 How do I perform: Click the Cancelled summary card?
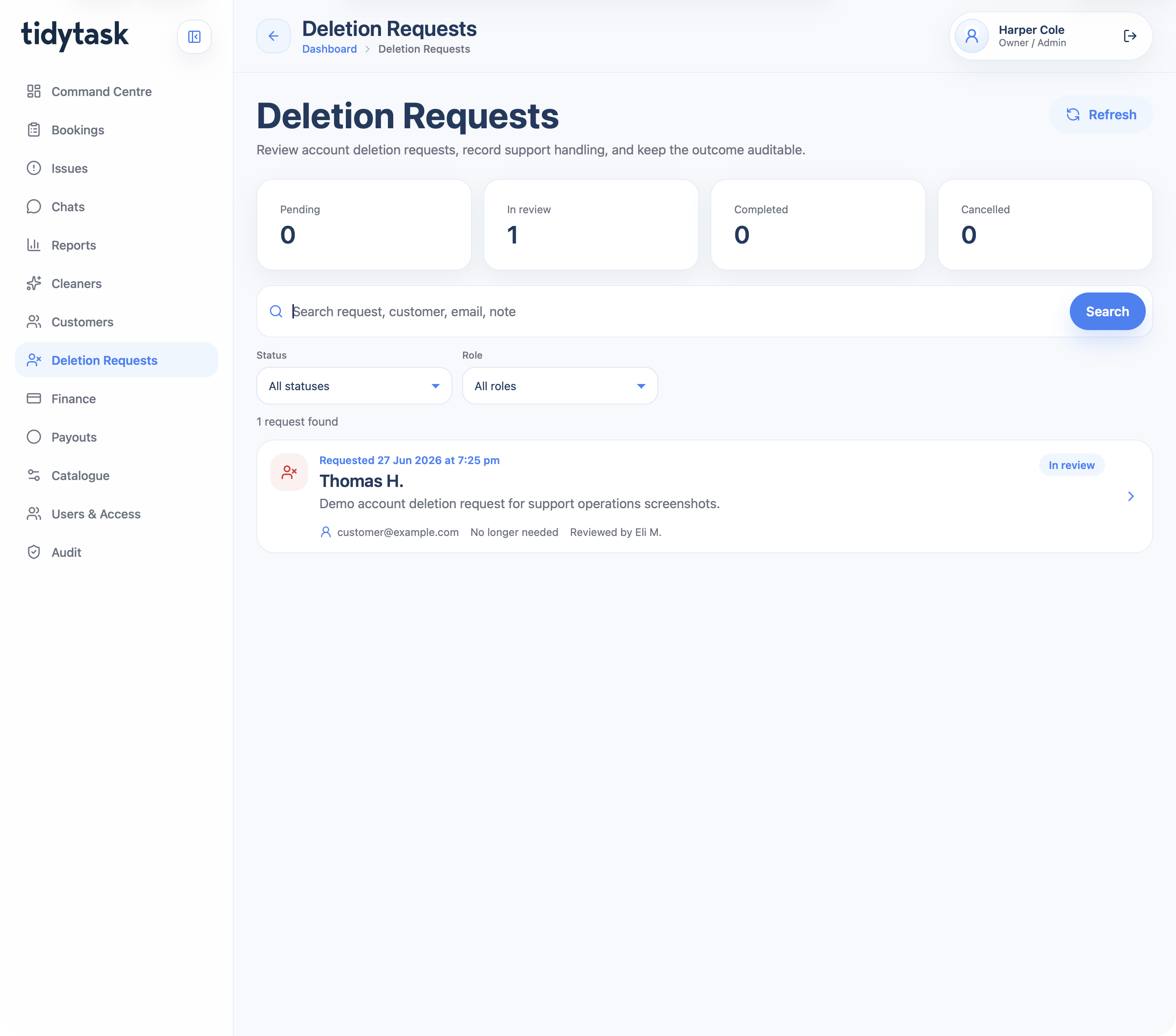[x=1045, y=224]
